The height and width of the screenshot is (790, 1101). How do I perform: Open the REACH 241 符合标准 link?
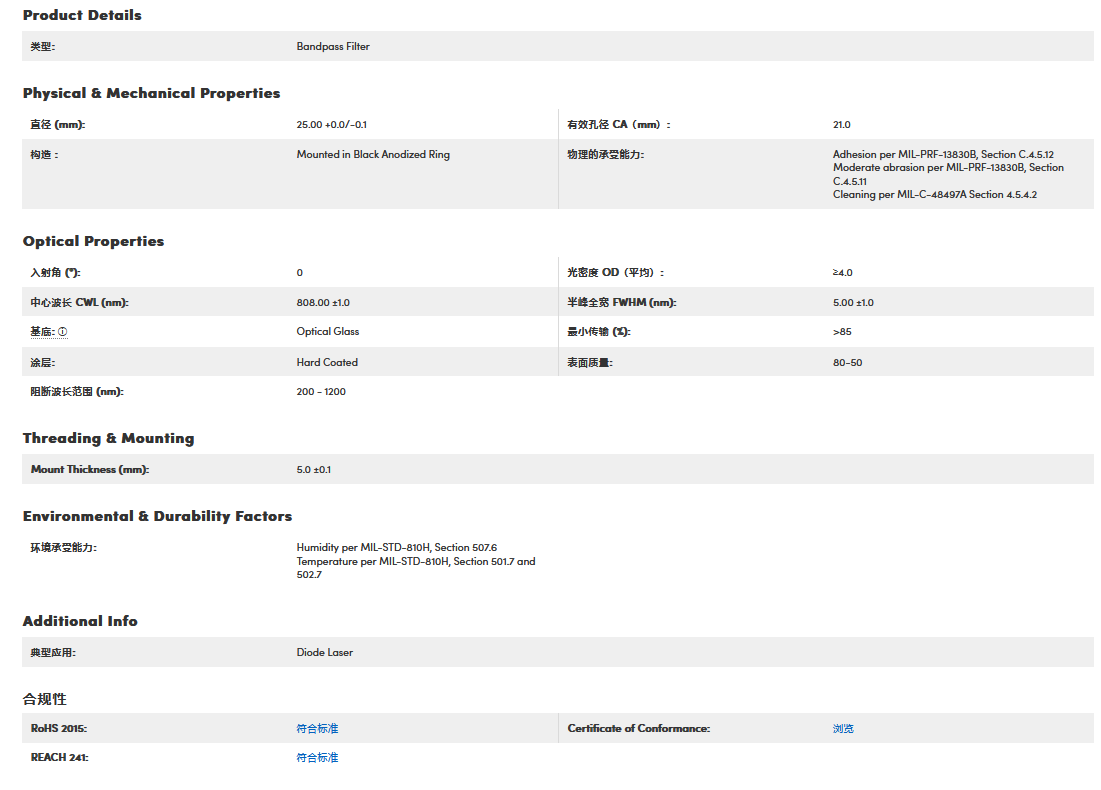(x=317, y=757)
